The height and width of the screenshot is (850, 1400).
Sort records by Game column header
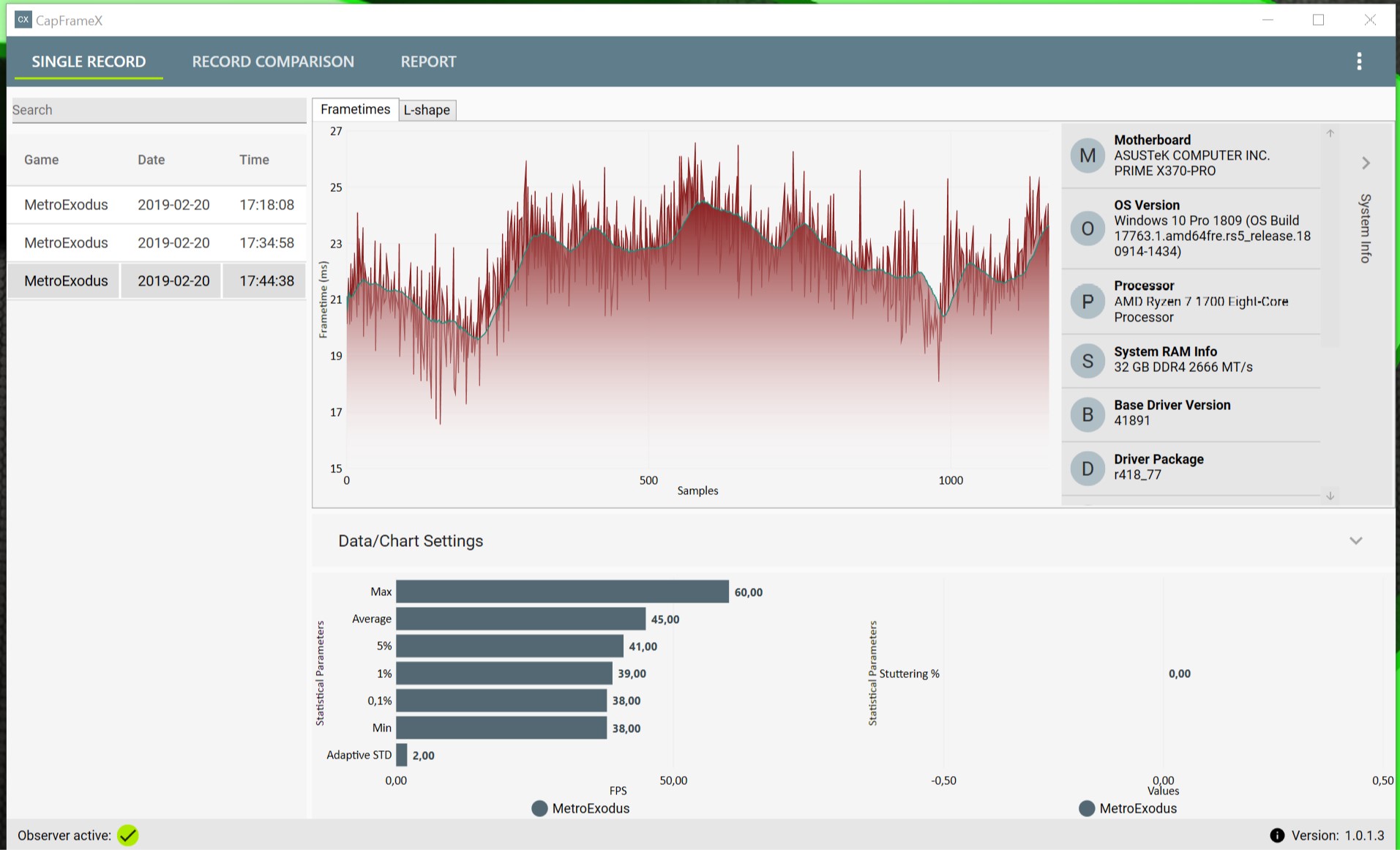coord(42,160)
